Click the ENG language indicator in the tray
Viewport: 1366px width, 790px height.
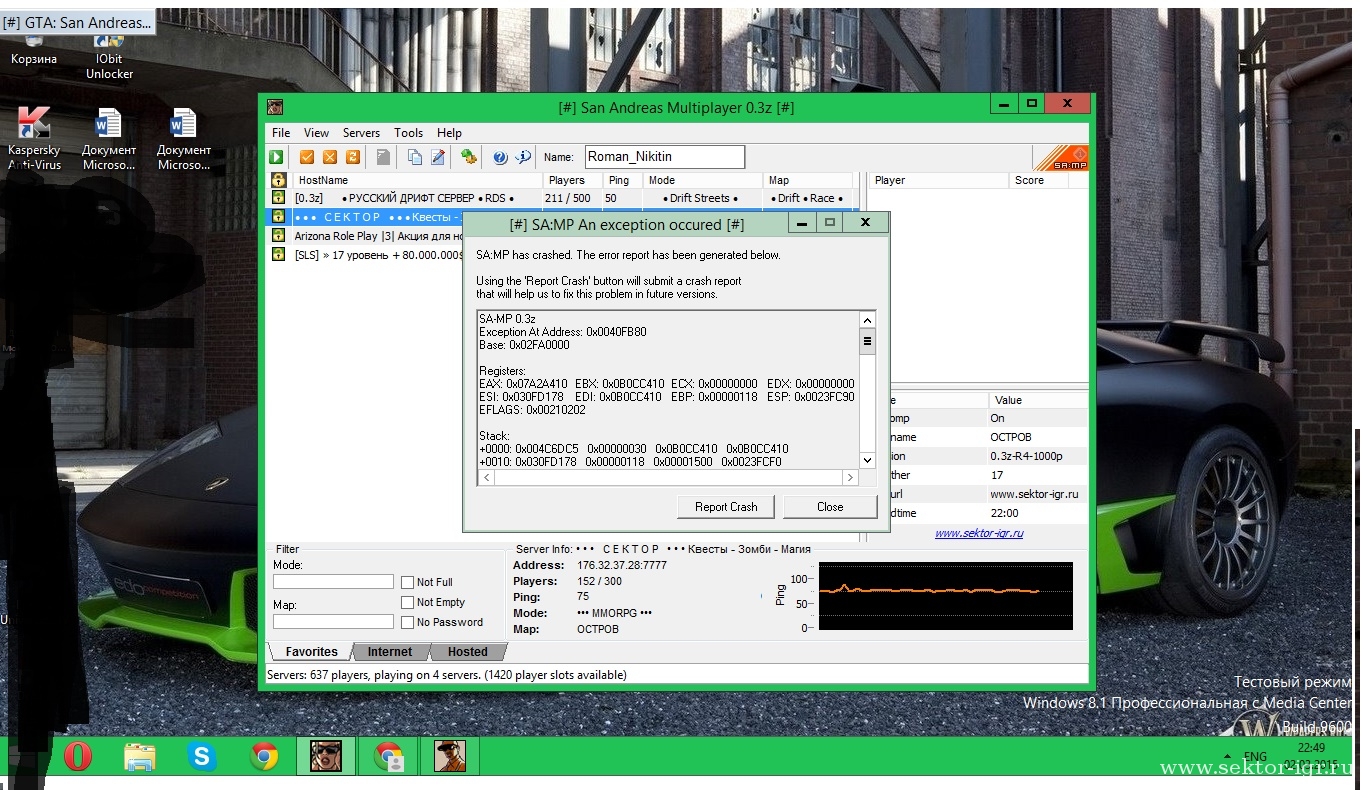[x=1255, y=757]
